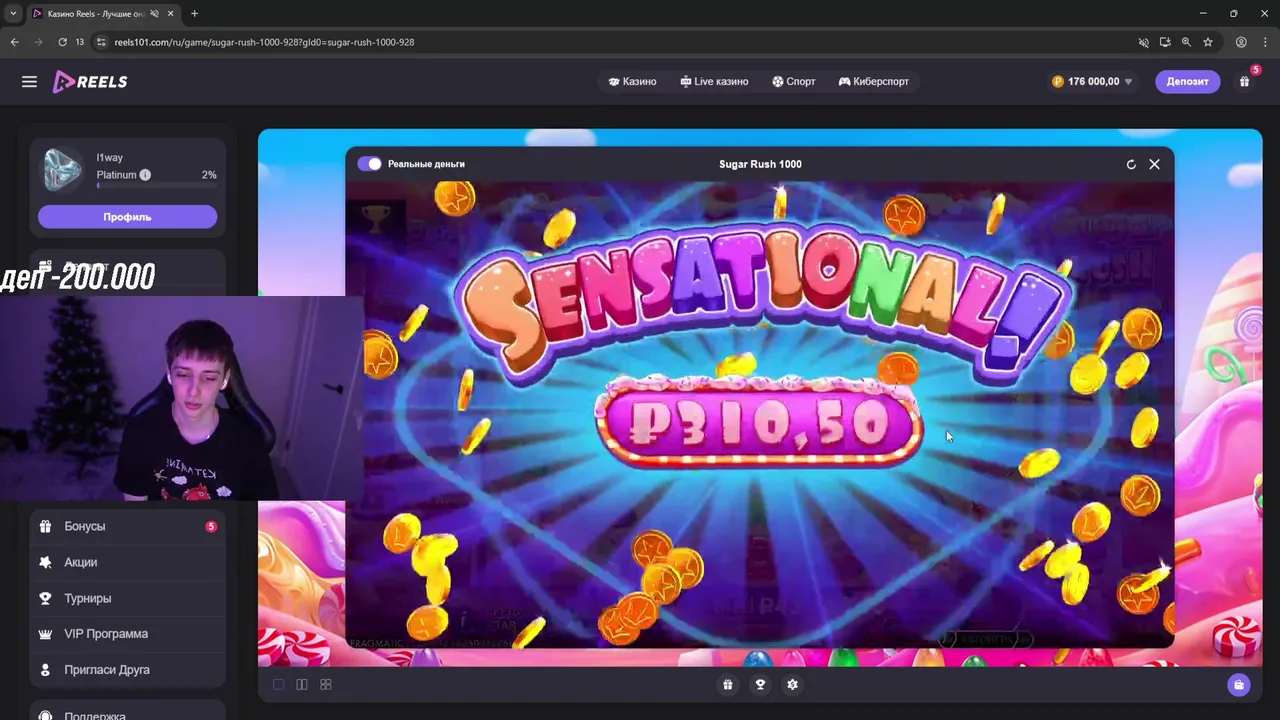Click the Депозит button
Viewport: 1280px width, 720px height.
pos(1187,82)
